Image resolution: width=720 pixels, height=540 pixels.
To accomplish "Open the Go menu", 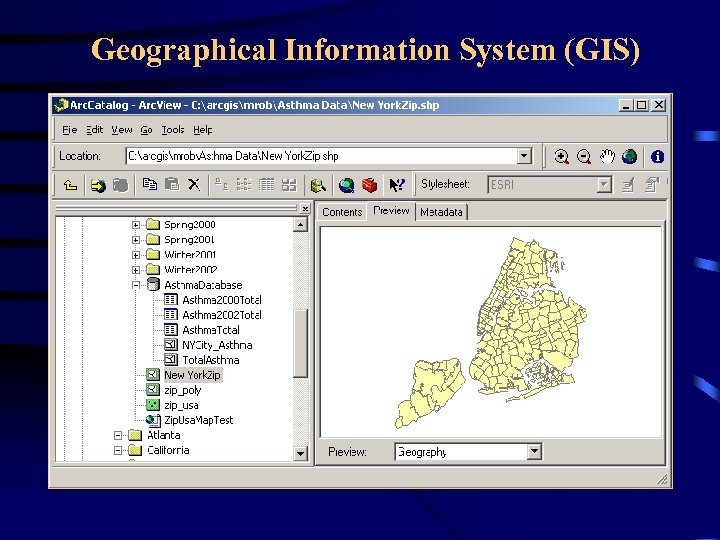I will point(146,130).
